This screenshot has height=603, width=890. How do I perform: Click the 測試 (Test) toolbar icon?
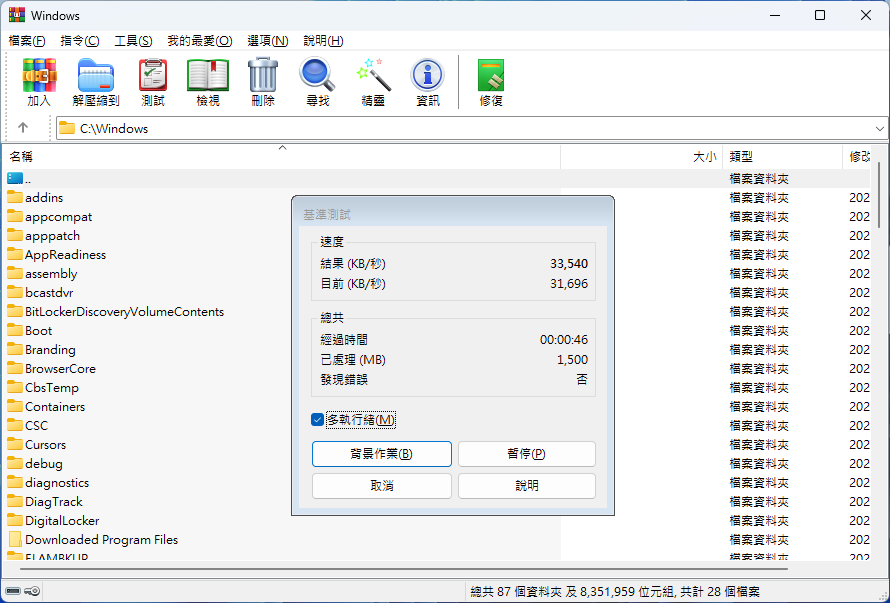coord(153,82)
